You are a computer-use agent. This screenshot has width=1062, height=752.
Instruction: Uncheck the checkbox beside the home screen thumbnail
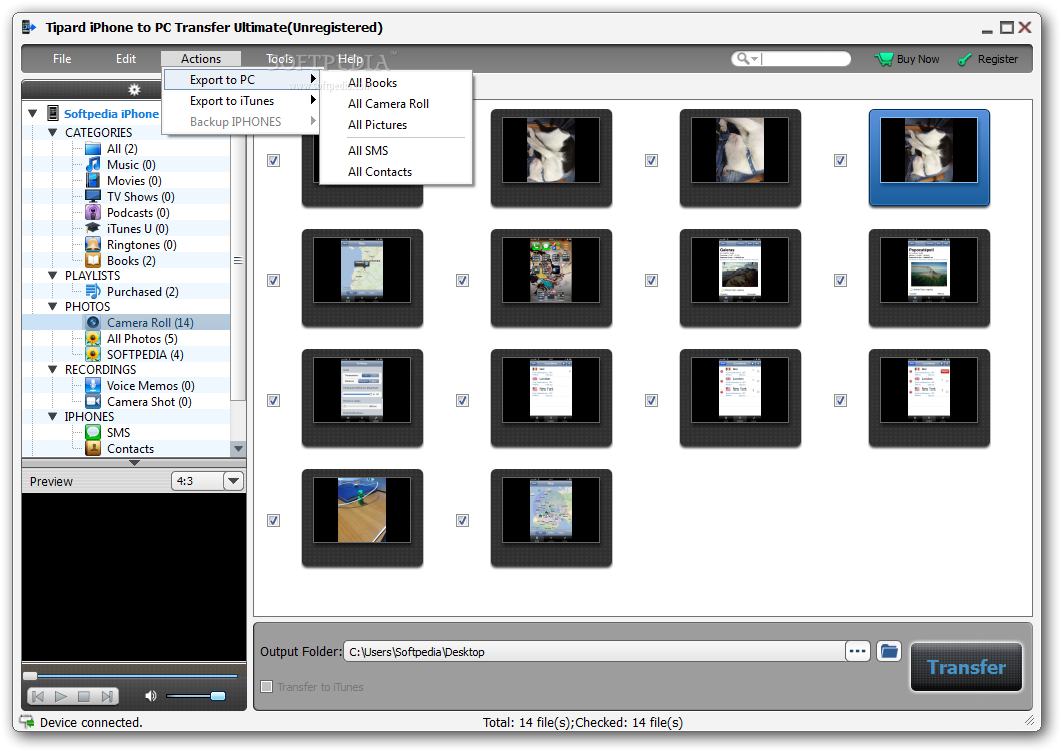tap(463, 280)
